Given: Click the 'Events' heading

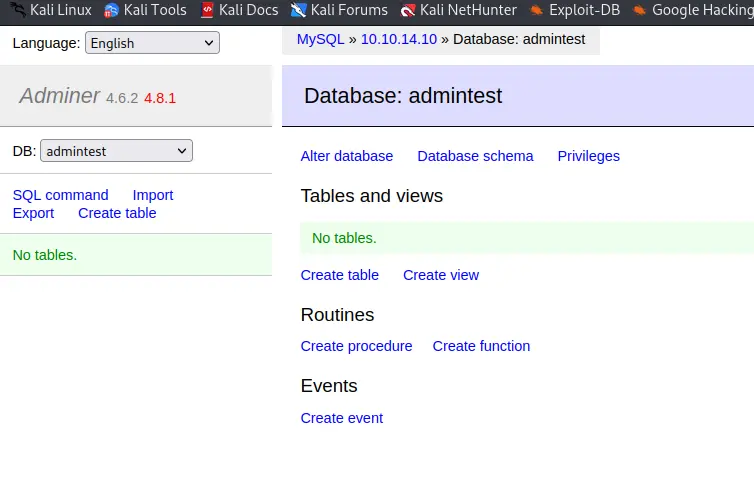Looking at the screenshot, I should pyautogui.click(x=329, y=386).
